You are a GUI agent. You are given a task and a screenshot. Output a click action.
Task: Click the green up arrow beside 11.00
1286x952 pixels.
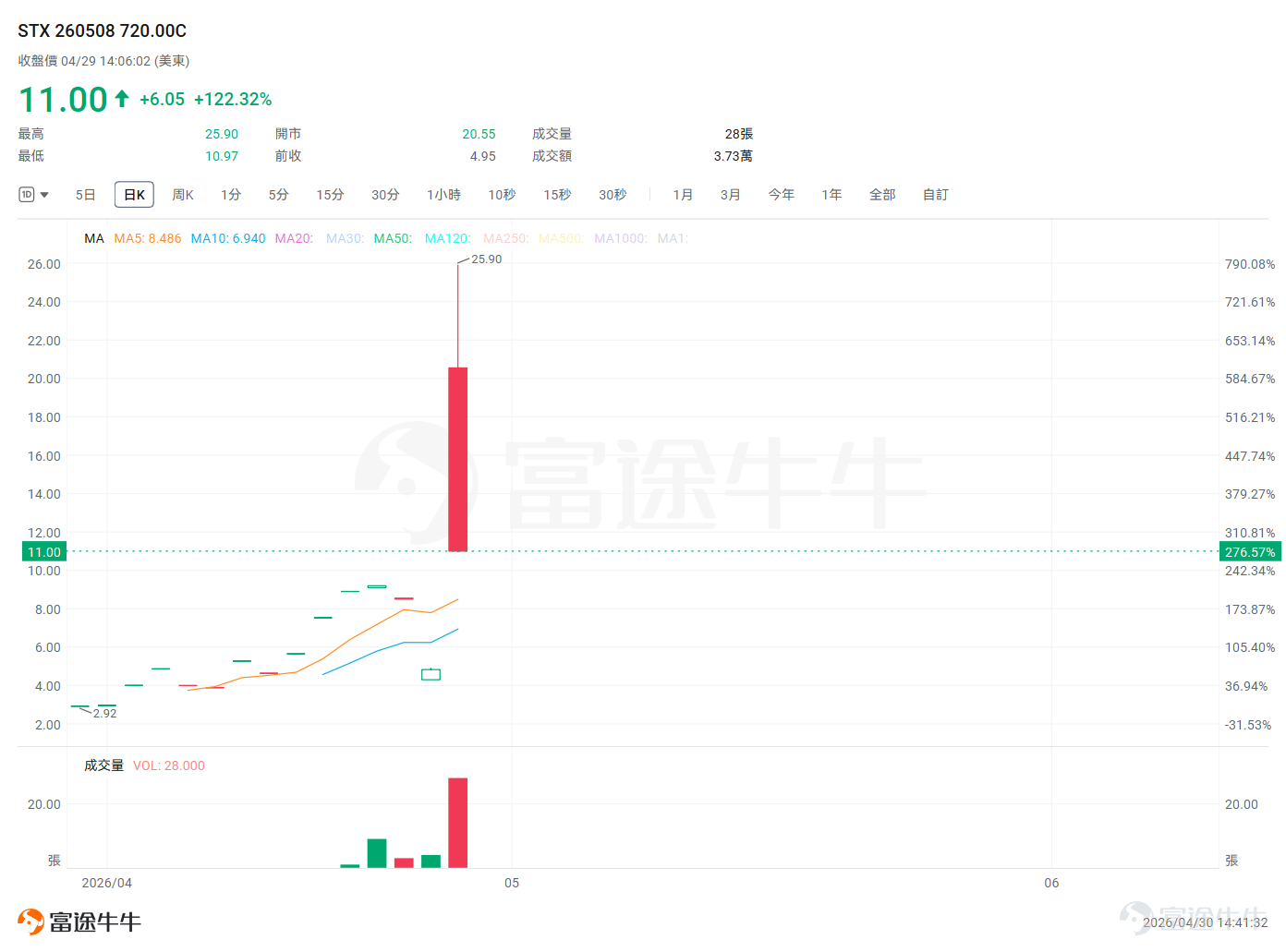click(x=122, y=99)
